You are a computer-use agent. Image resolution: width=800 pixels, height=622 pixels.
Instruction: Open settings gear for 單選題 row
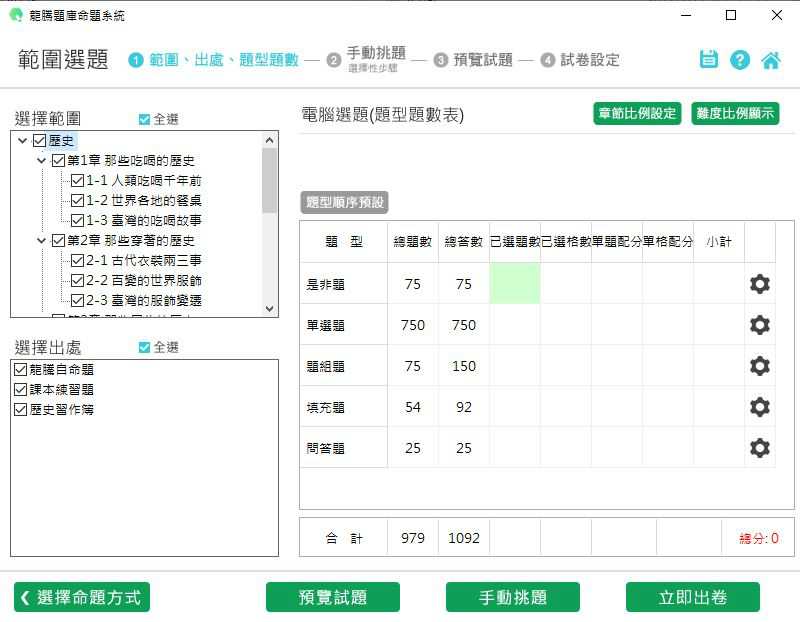coord(760,325)
